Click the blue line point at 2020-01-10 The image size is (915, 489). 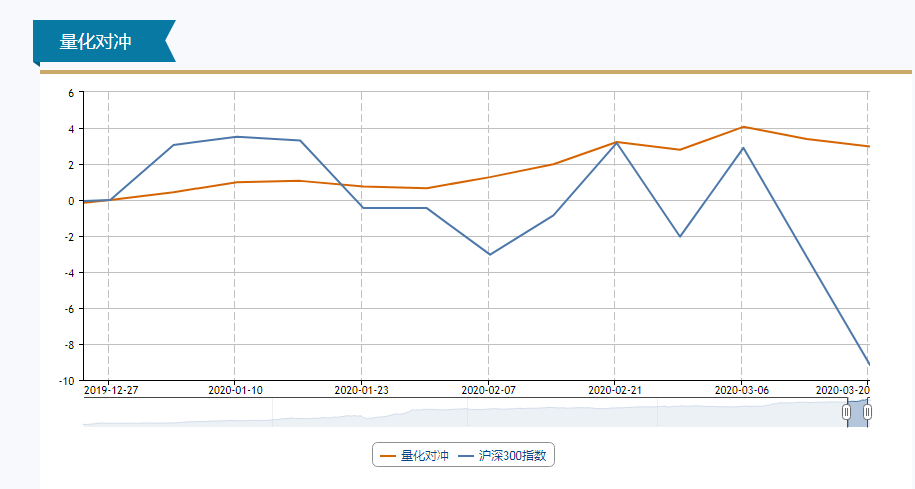235,137
